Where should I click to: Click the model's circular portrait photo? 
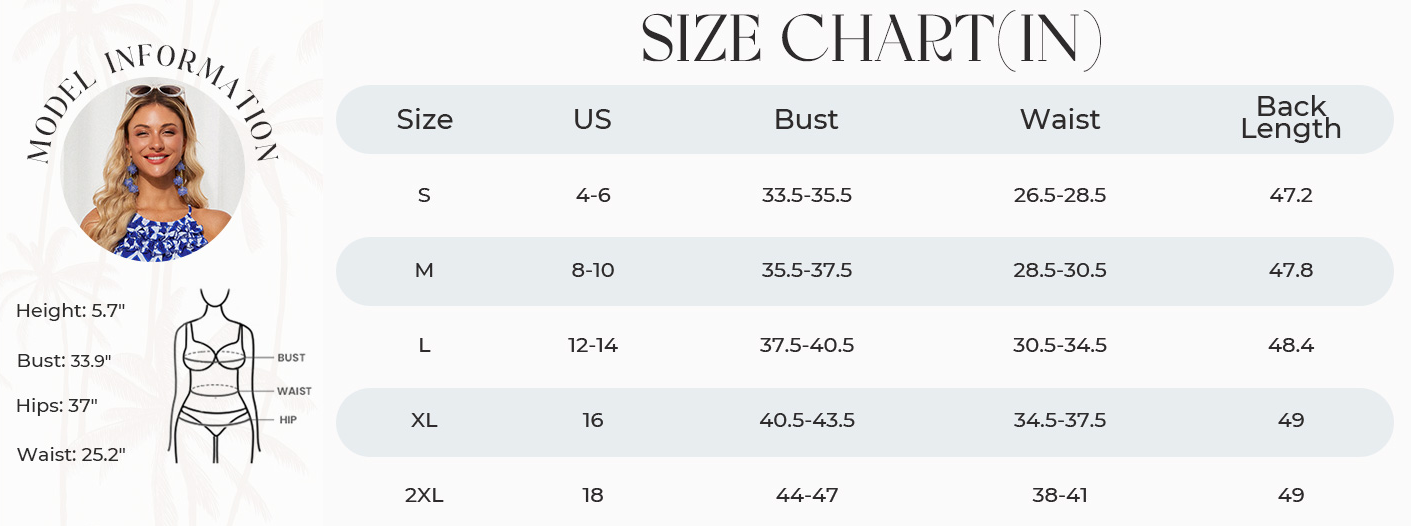(153, 170)
